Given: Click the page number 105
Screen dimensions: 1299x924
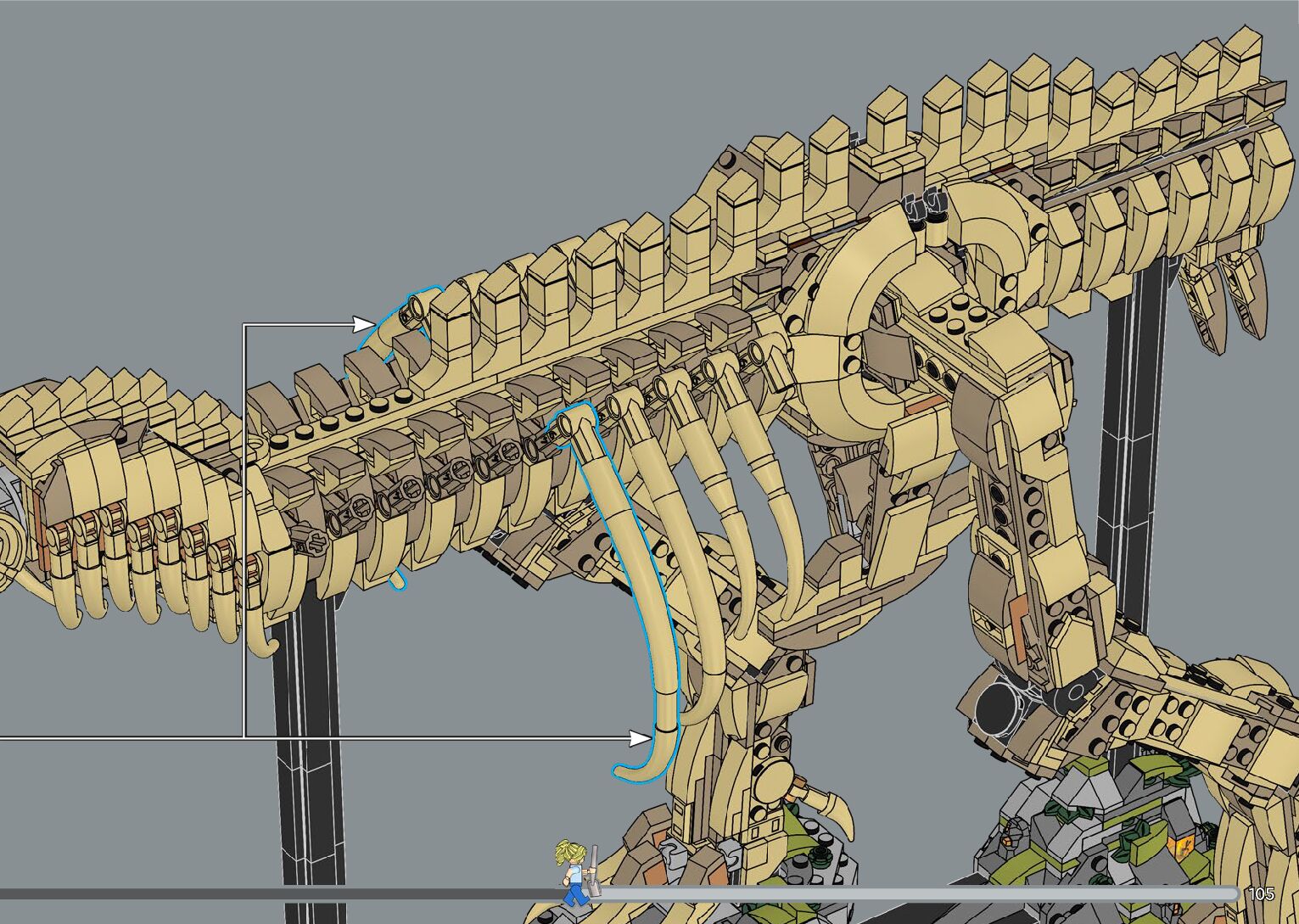Looking at the screenshot, I should coord(1262,893).
